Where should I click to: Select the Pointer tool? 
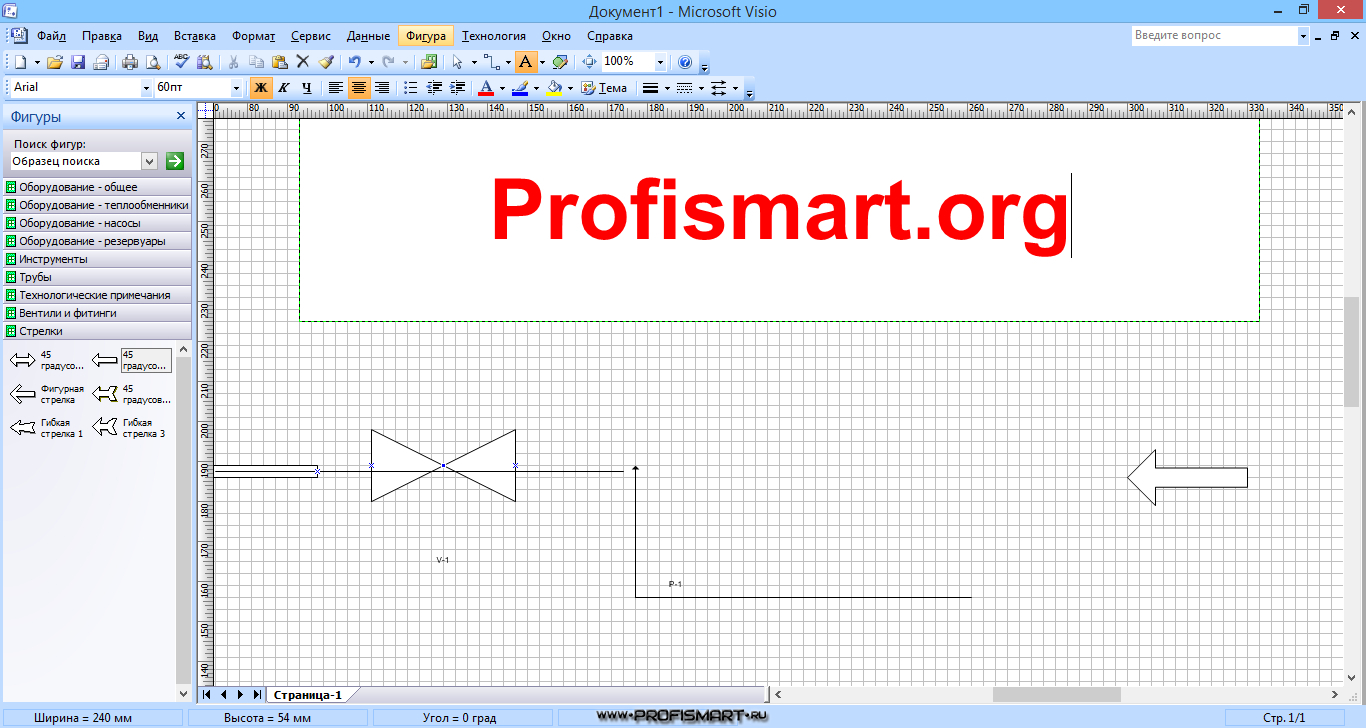457,62
